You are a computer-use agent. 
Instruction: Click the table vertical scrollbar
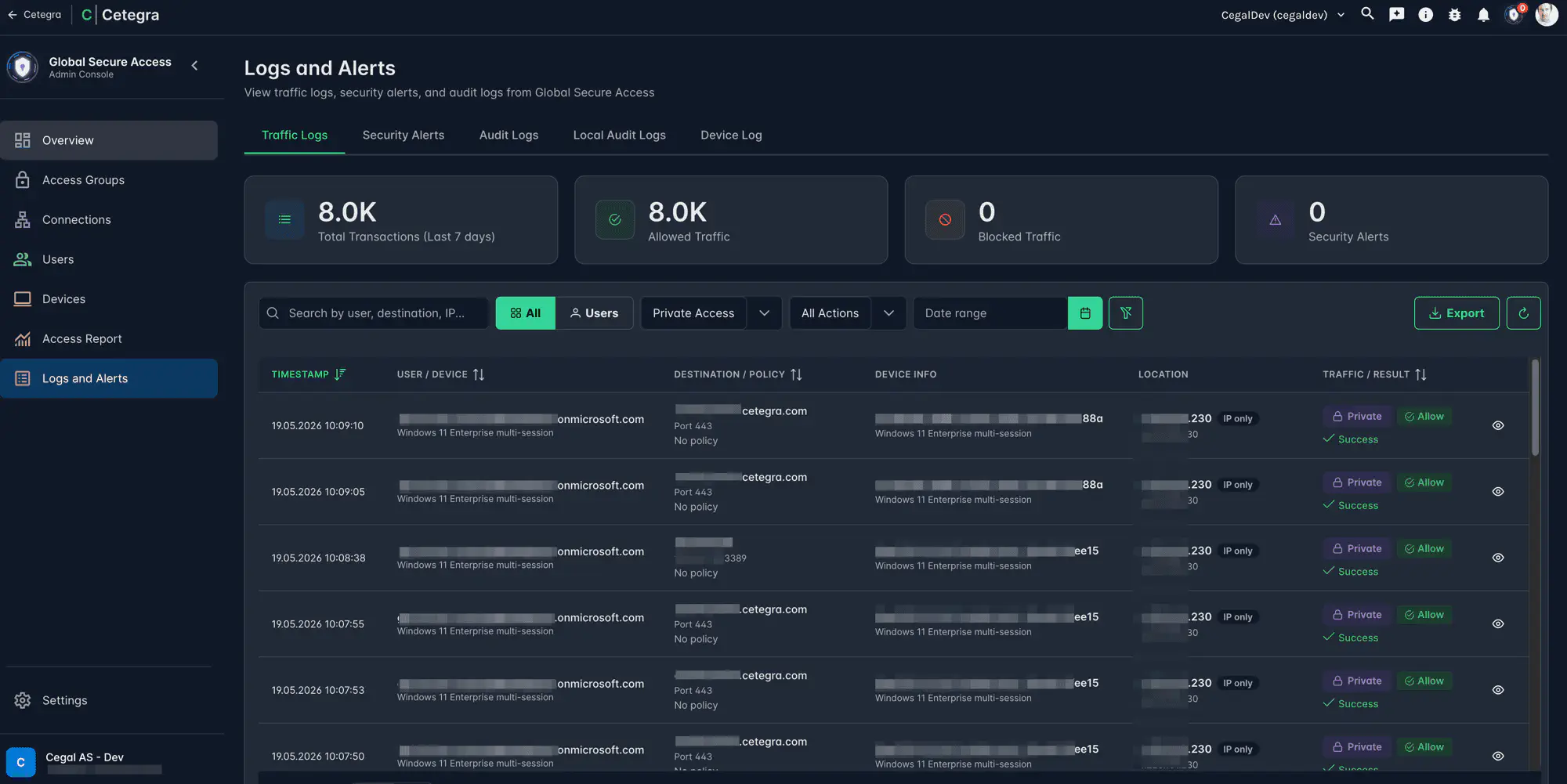[1535, 407]
